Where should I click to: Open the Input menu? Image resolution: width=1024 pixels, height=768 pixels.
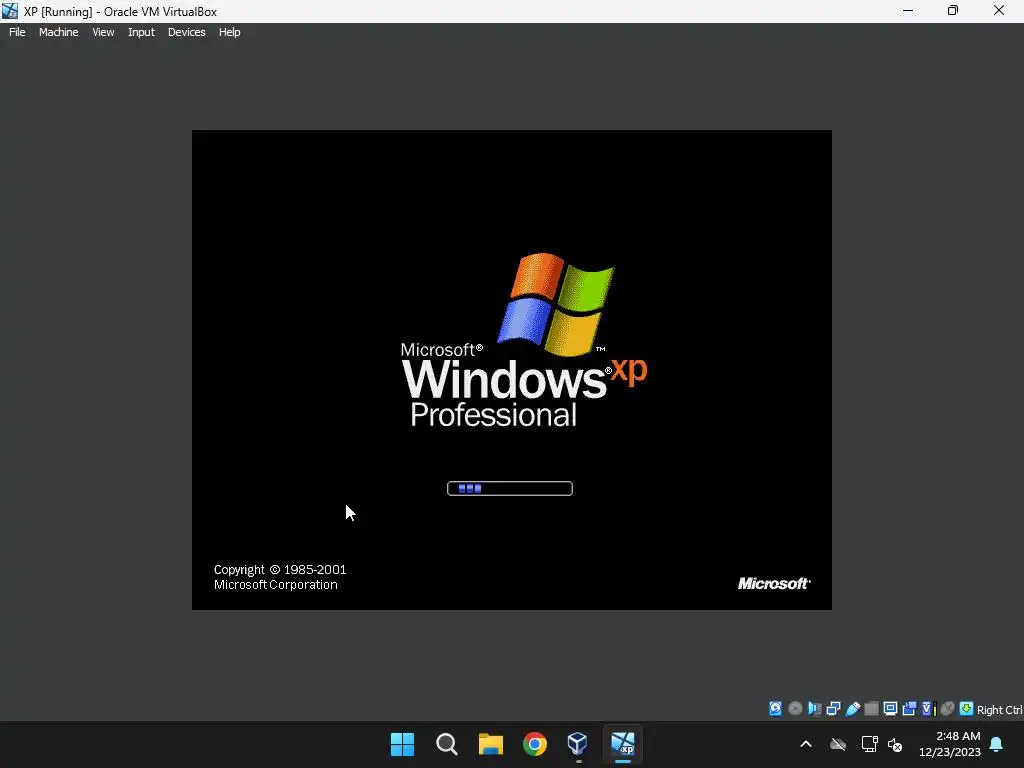point(141,32)
